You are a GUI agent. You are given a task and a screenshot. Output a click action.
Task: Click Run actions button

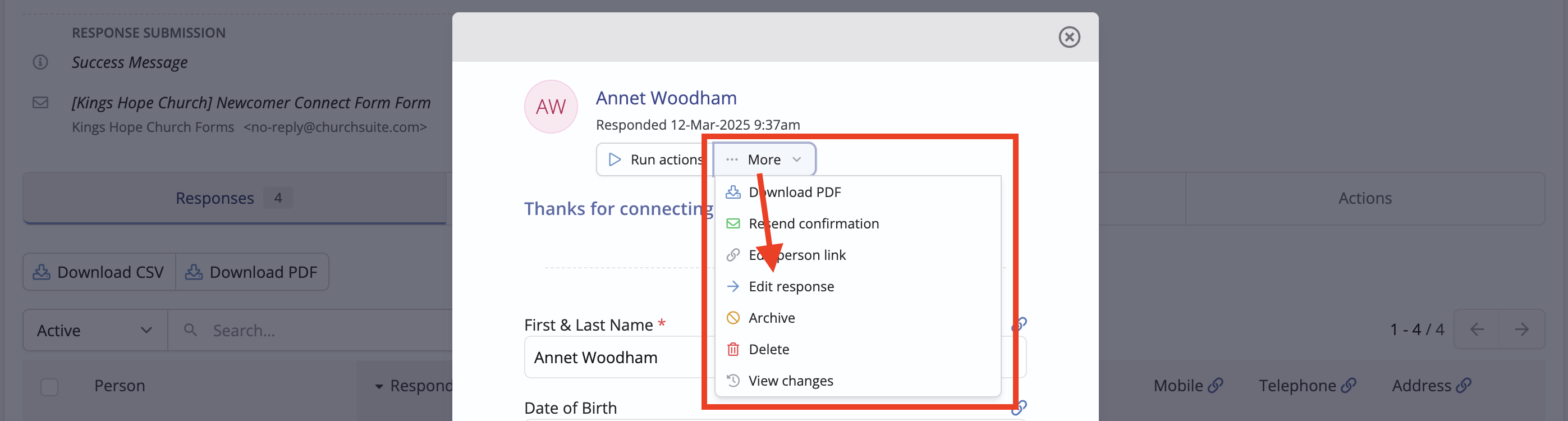(655, 159)
